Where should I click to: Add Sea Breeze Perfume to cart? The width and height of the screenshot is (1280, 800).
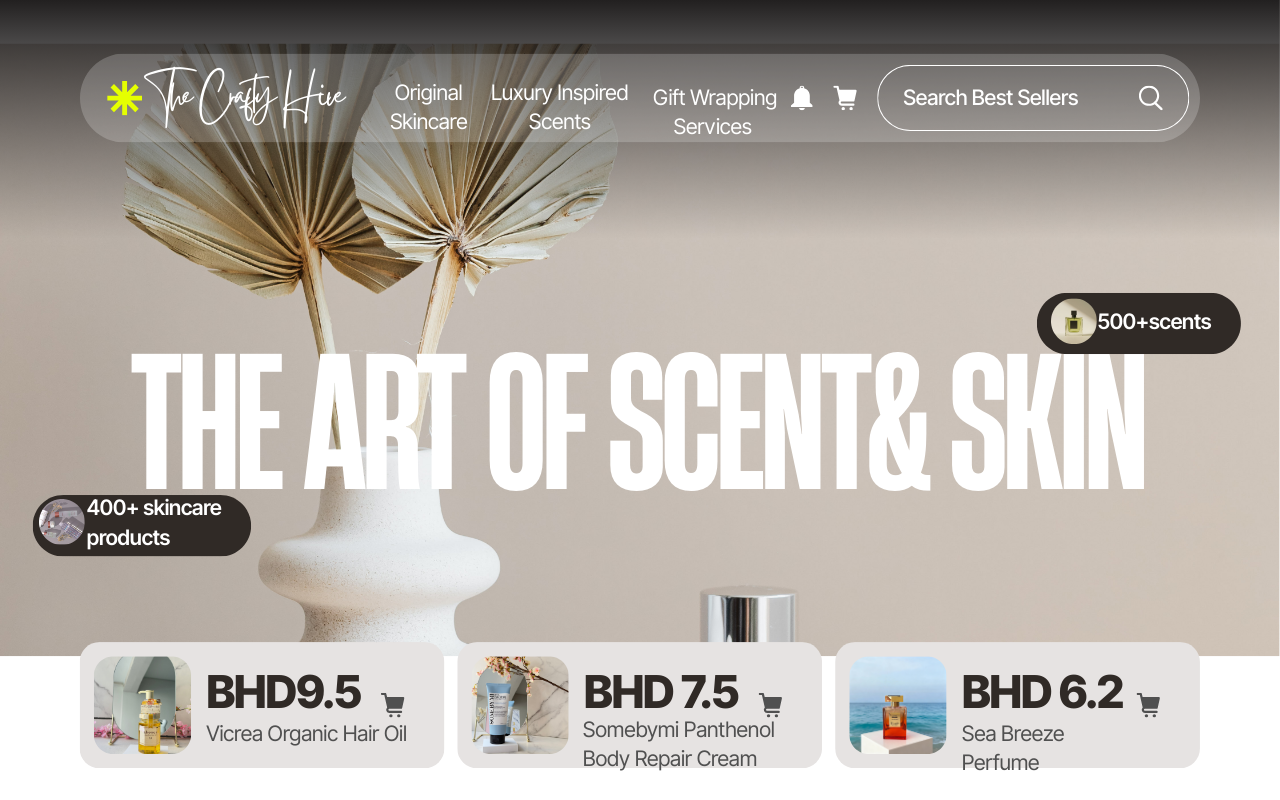coord(1148,705)
